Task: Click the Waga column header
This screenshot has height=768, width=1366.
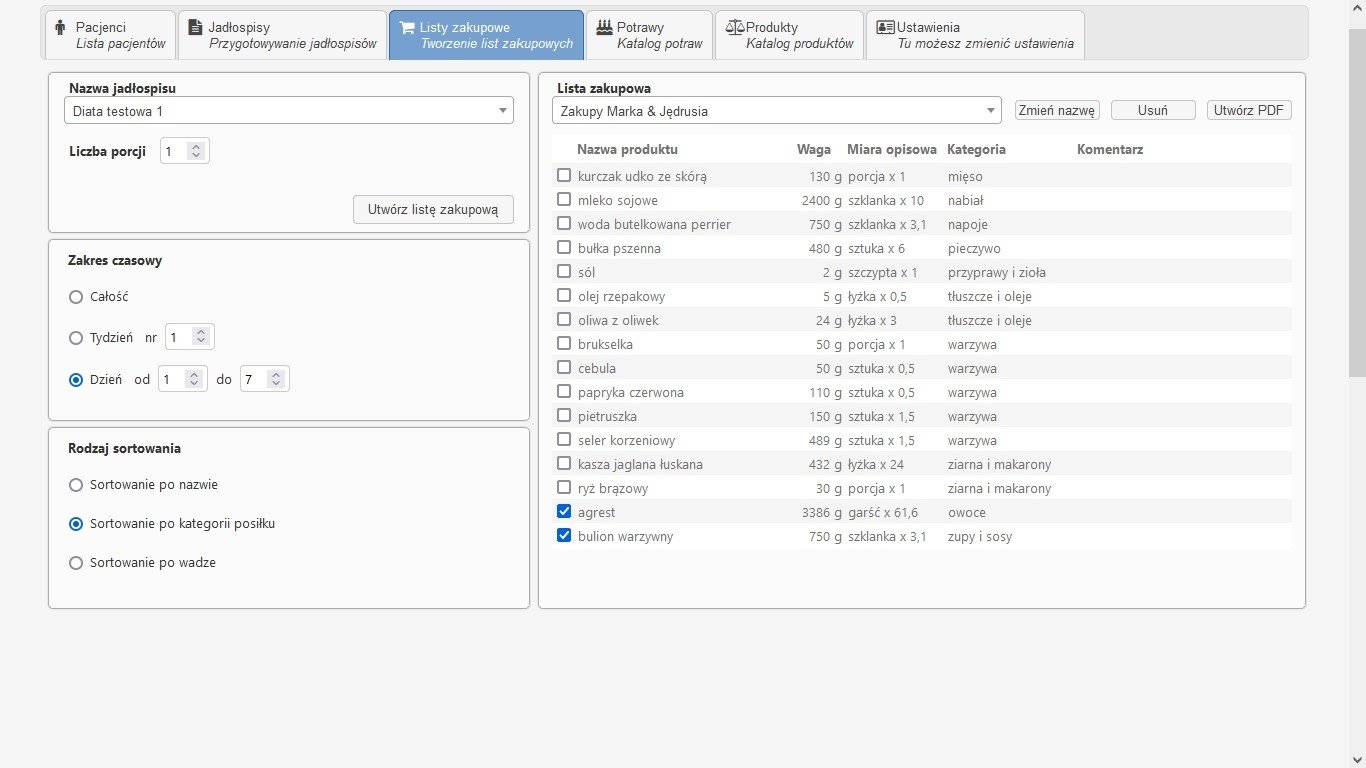Action: tap(814, 149)
